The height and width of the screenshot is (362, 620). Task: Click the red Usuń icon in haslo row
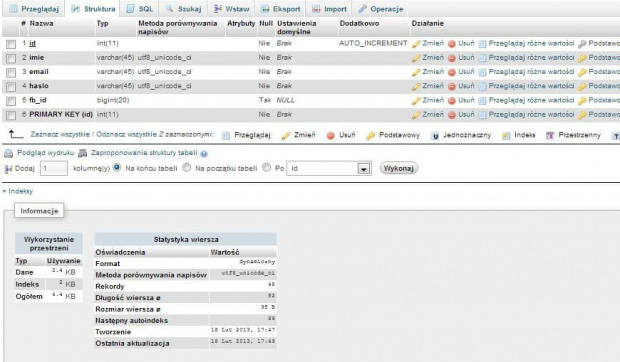tap(452, 87)
